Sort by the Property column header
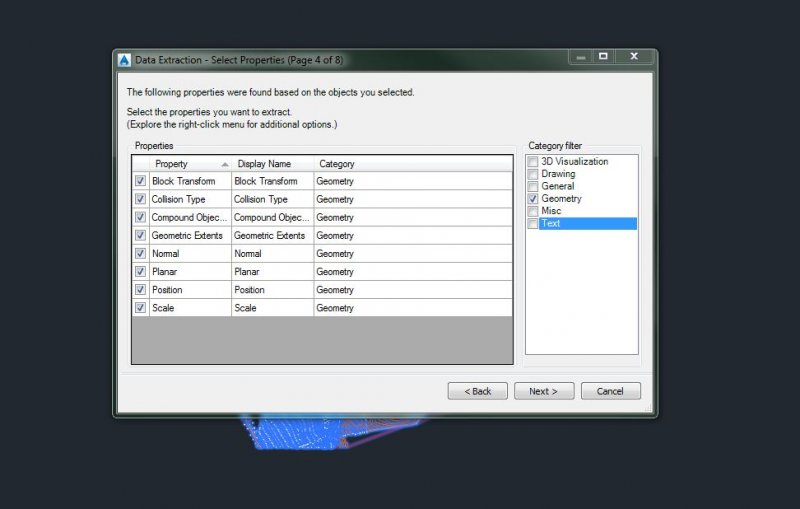 coord(190,164)
